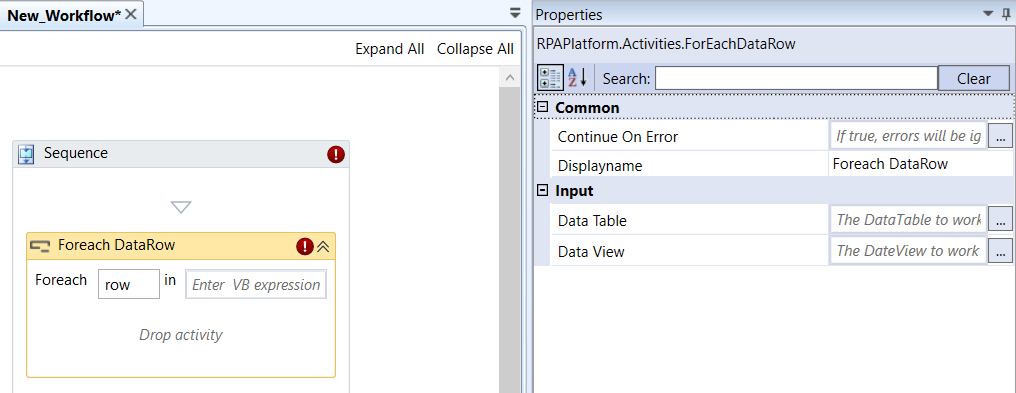Click the drop triangle in Sequence
Screen dimensions: 1016x393
pos(181,207)
